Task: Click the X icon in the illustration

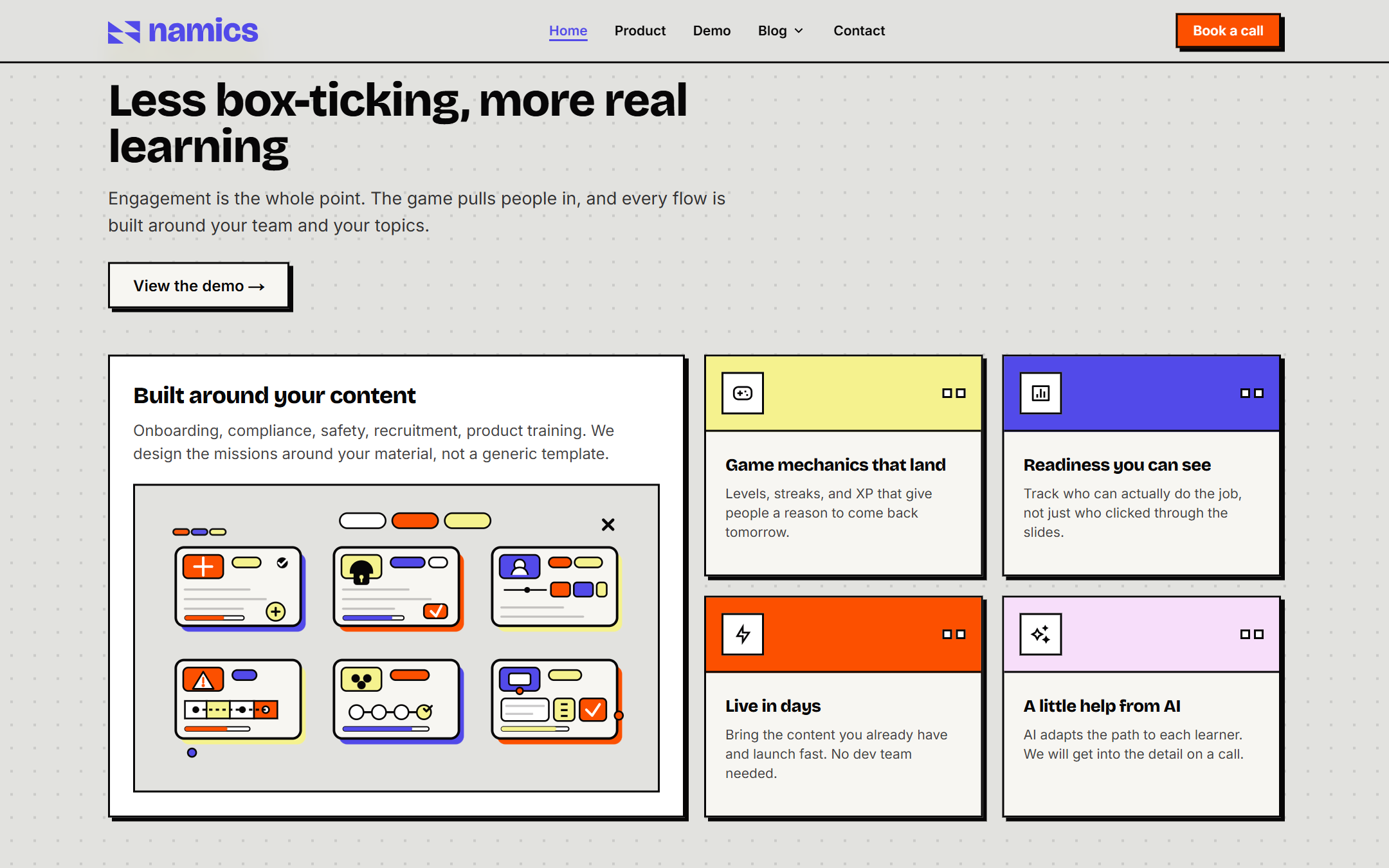Action: click(x=608, y=525)
